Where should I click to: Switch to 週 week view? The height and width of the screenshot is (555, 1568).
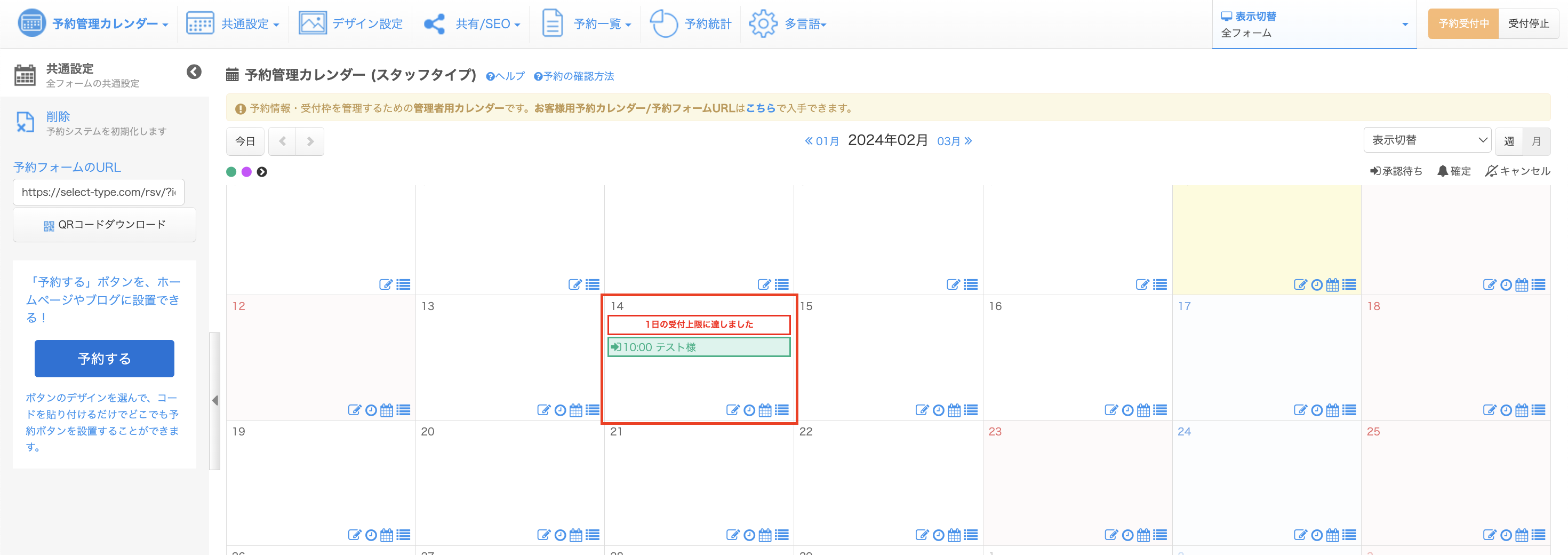[x=1508, y=141]
